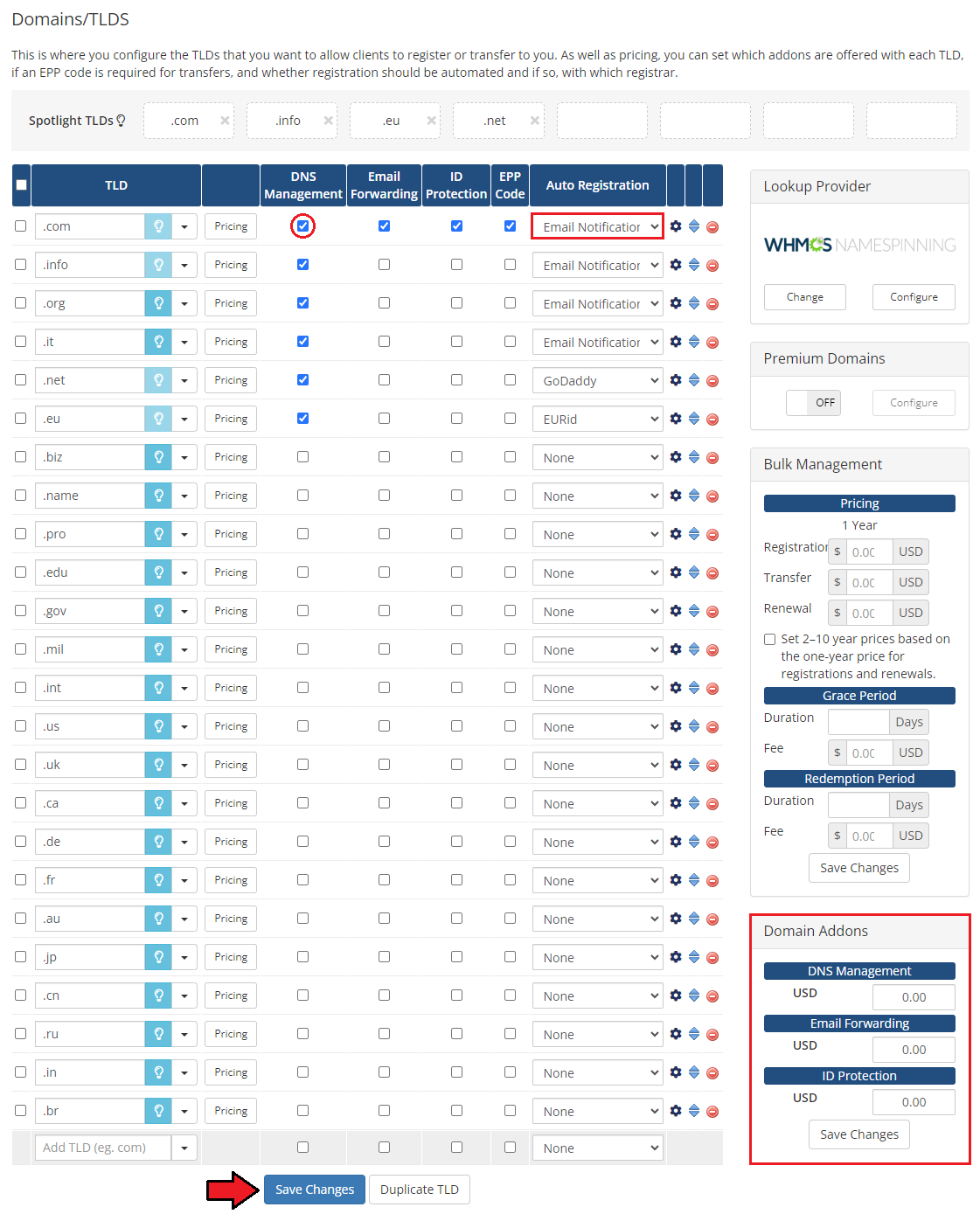Toggle Premium Domains OFF switch
The height and width of the screenshot is (1214, 980).
click(x=813, y=403)
